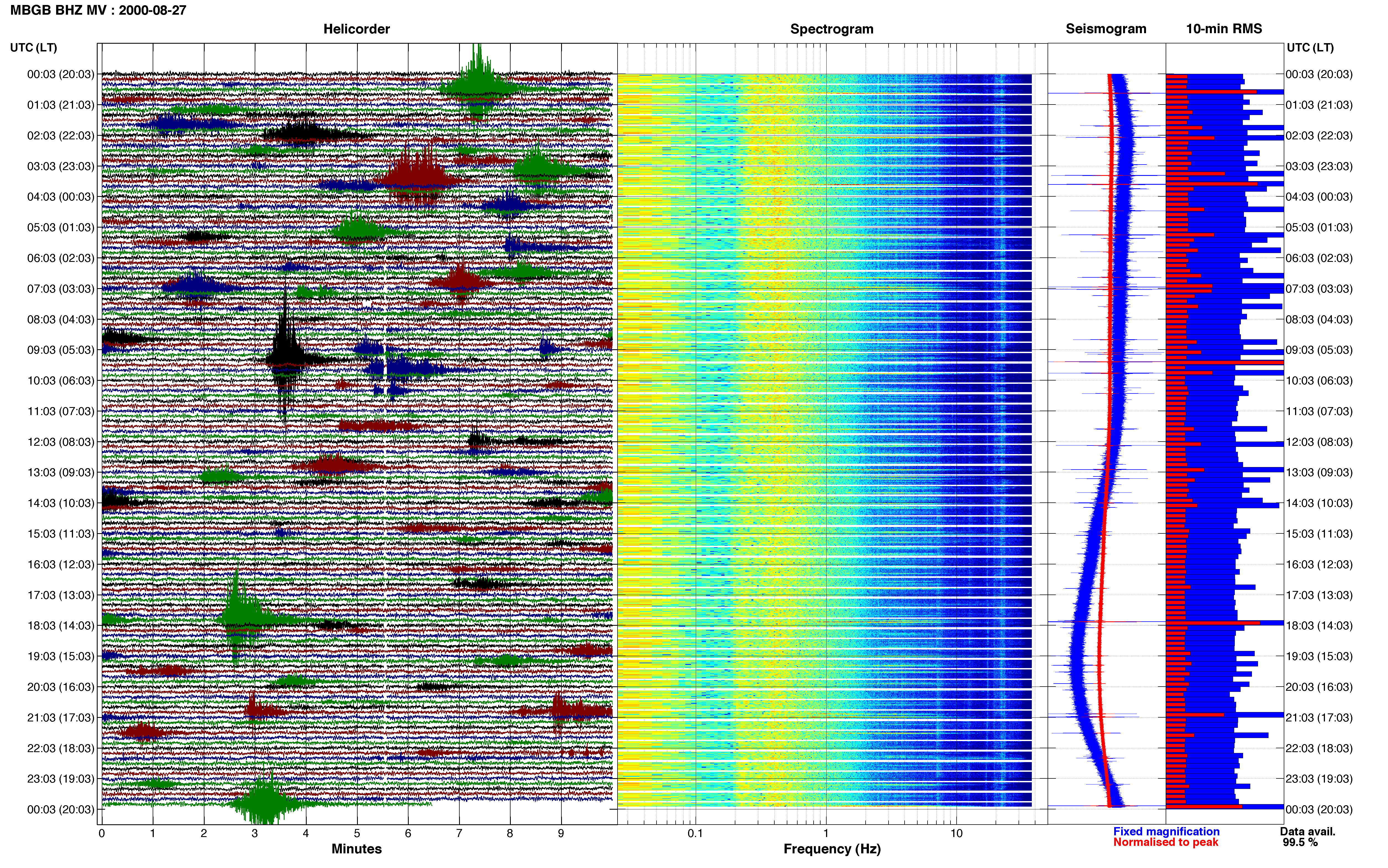Click left time label '15:03 (11:03)'
This screenshot has width=1388, height=868.
[60, 534]
